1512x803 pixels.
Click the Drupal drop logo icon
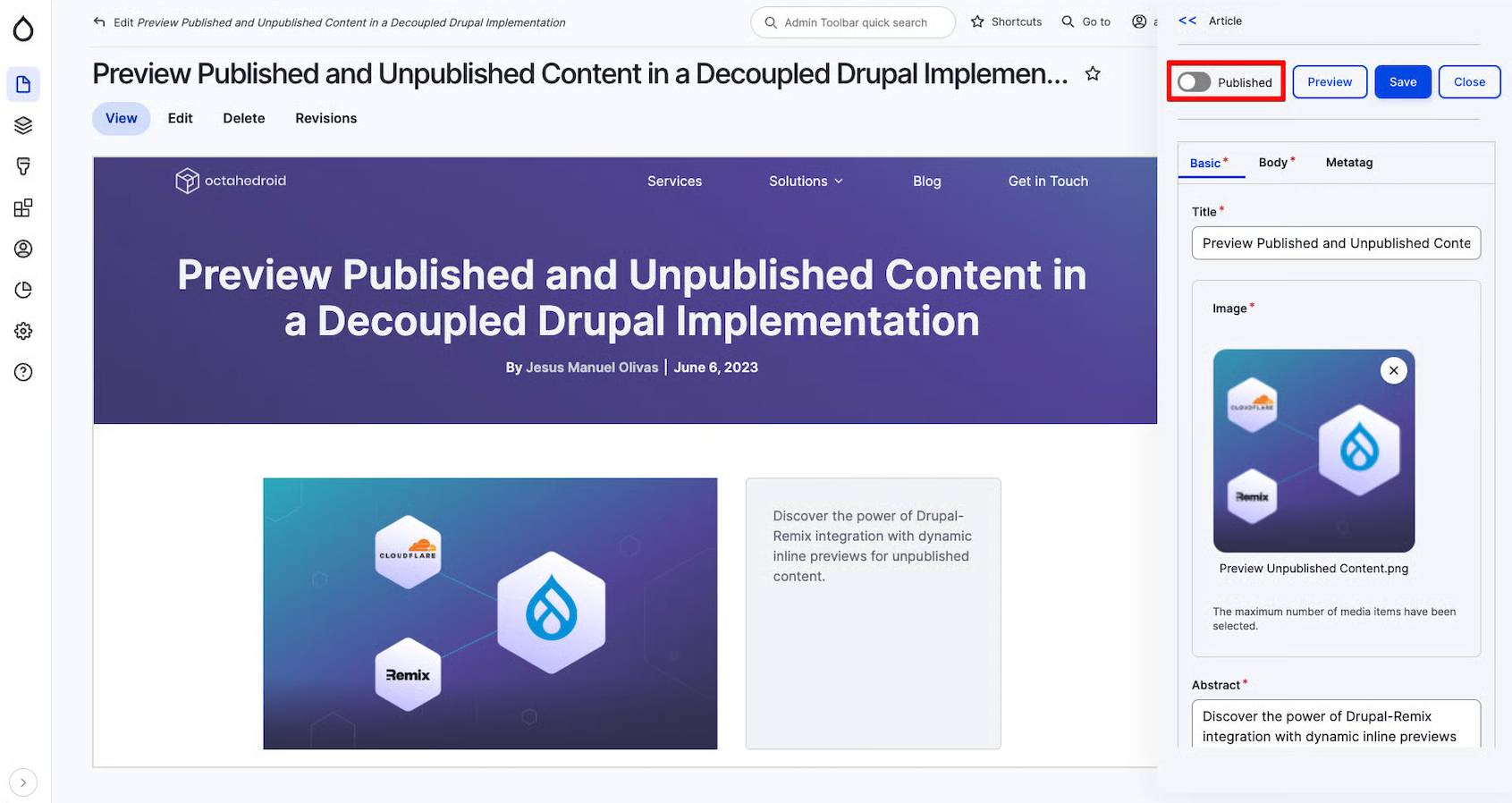23,29
